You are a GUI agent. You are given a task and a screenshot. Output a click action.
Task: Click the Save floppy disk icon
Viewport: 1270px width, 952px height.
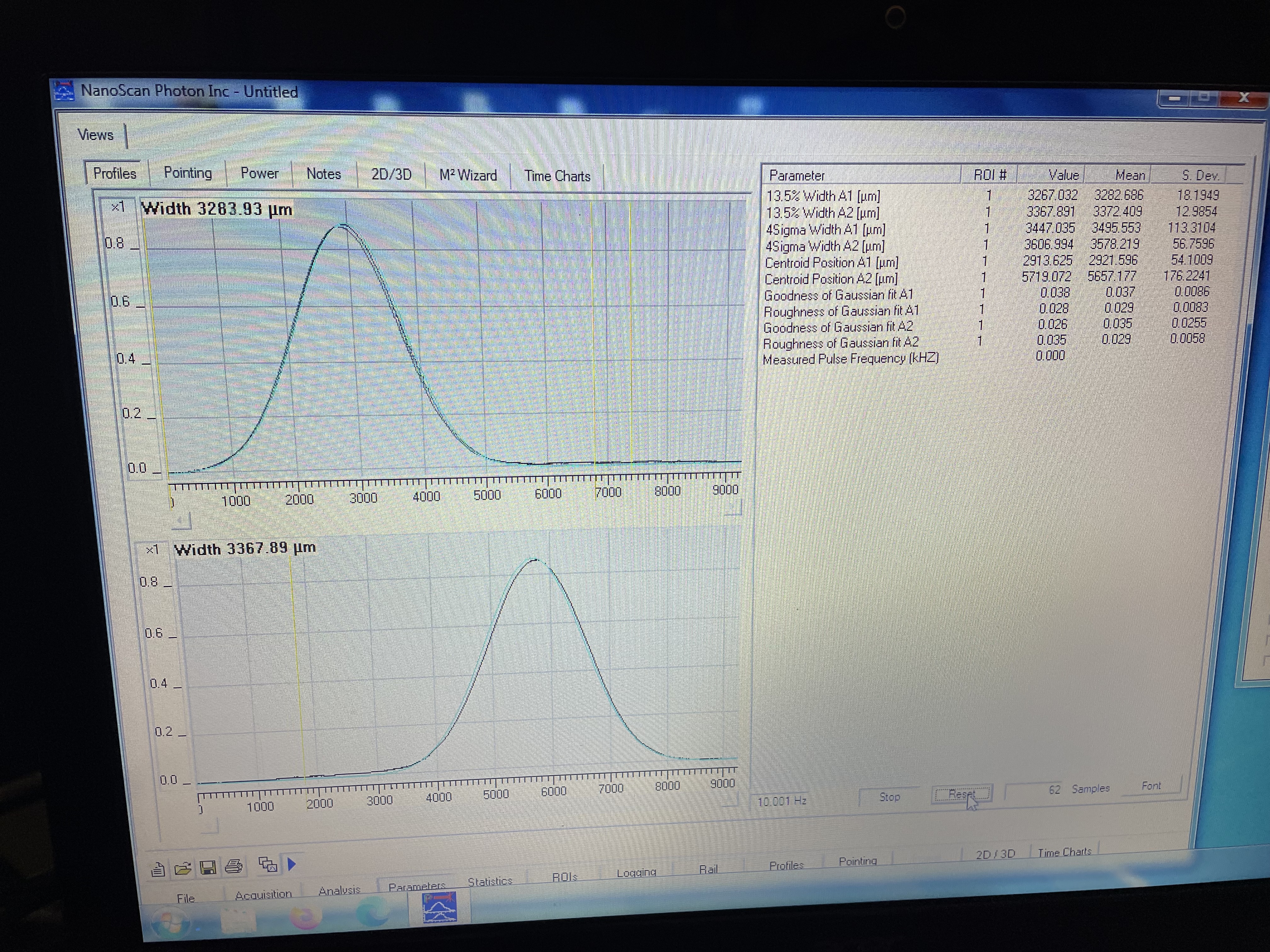(x=208, y=867)
